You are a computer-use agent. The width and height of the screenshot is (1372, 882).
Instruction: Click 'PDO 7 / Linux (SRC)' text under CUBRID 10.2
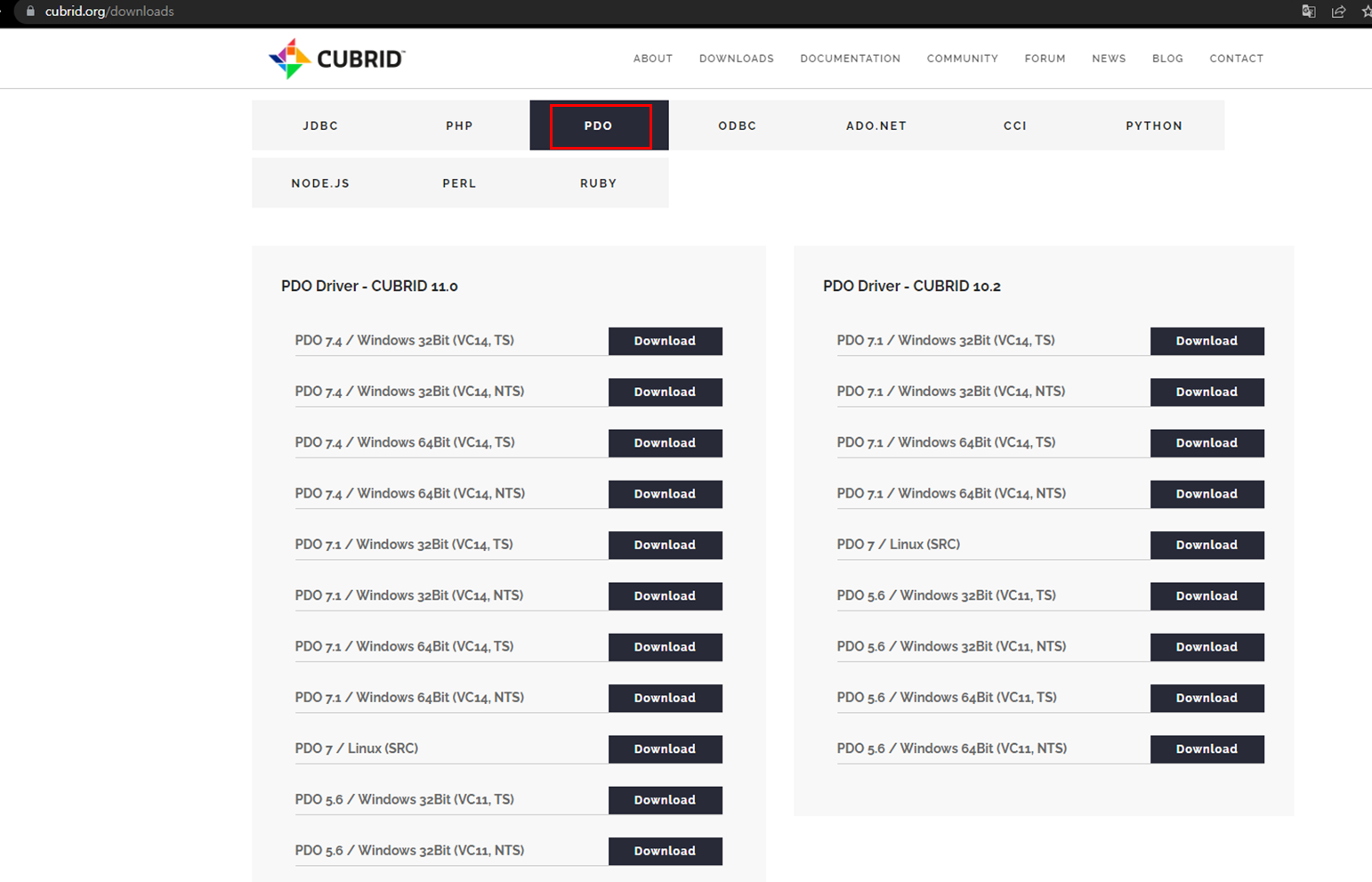[x=899, y=545]
